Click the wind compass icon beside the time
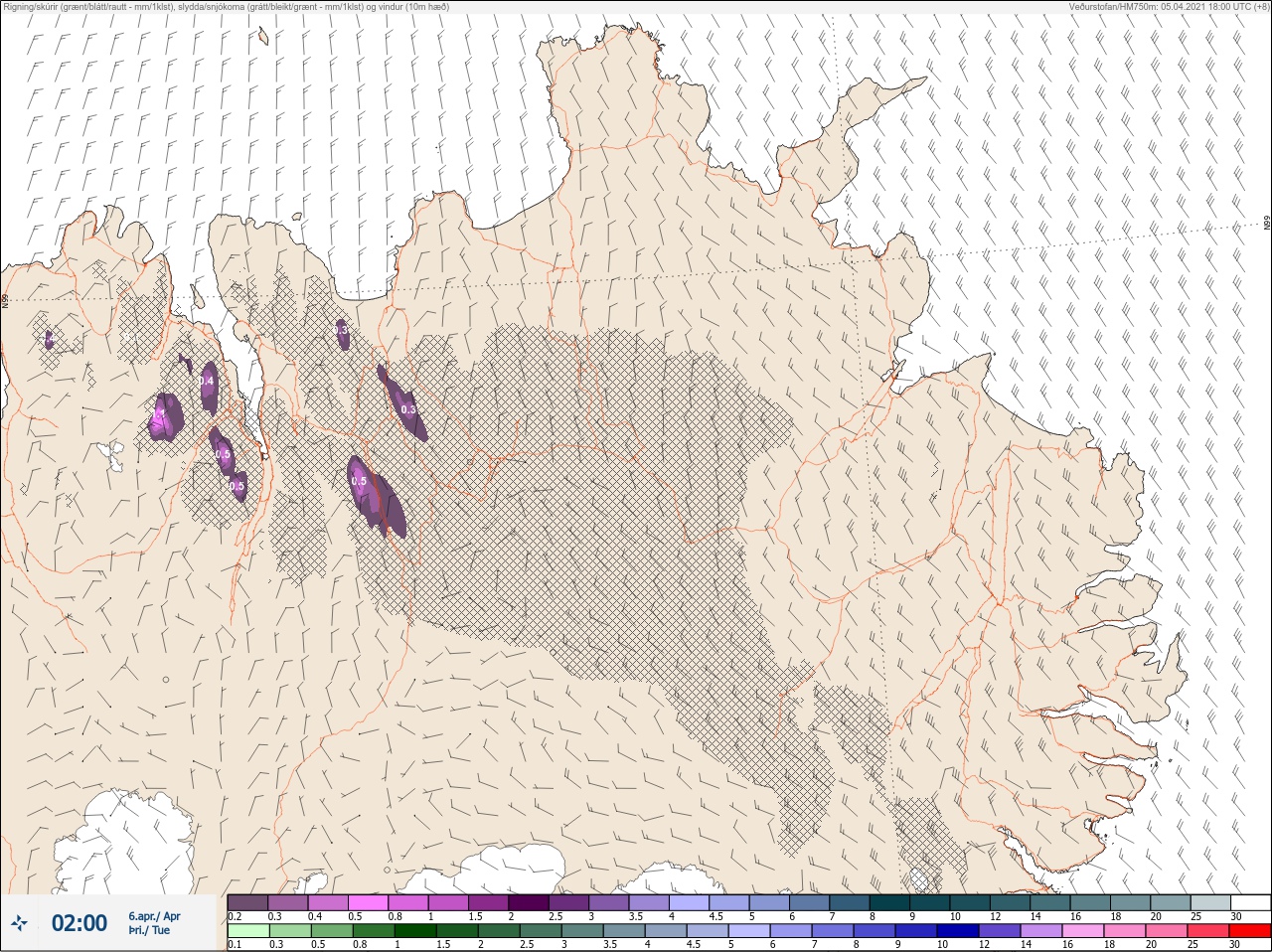The image size is (1272, 952). tap(19, 923)
